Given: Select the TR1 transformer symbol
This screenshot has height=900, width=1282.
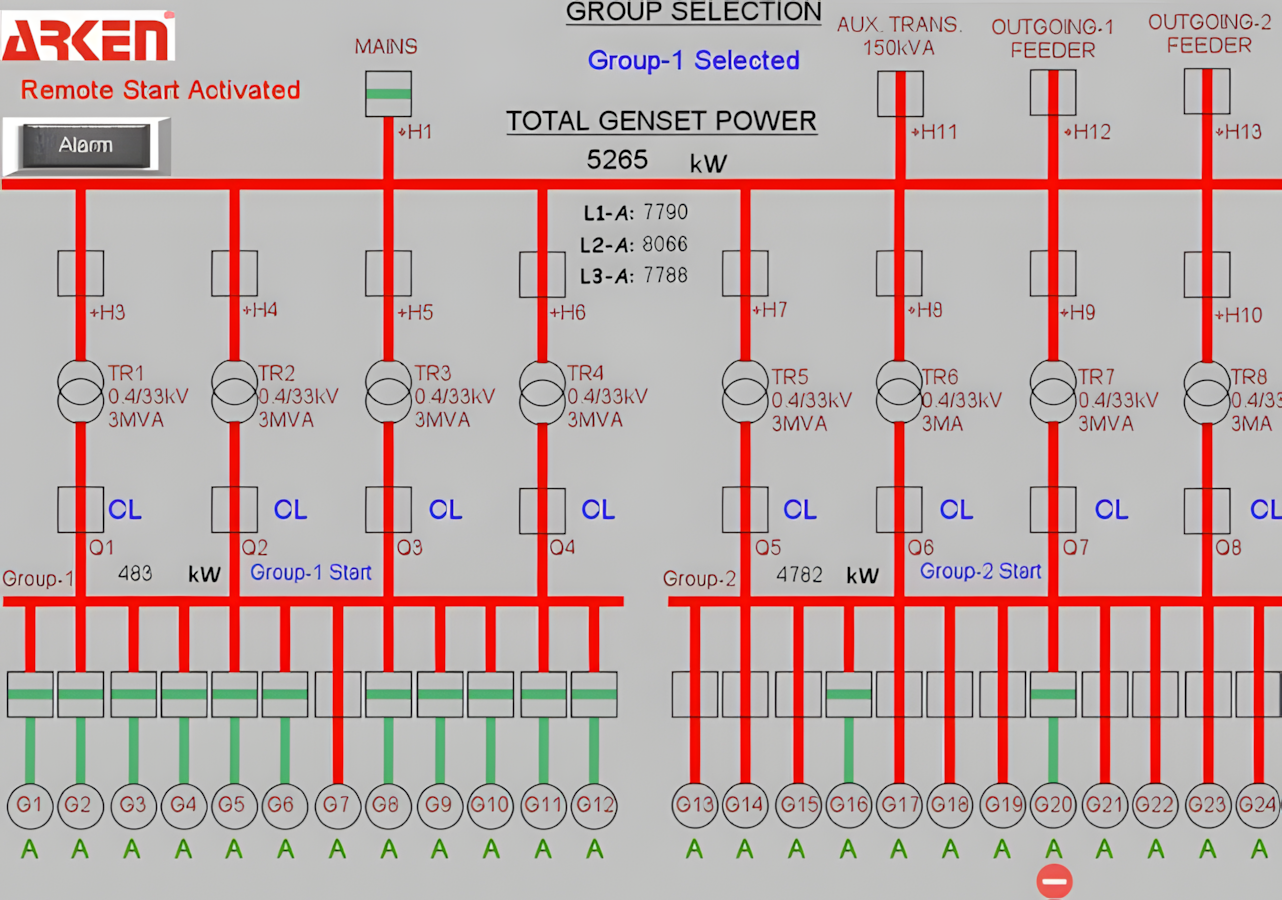Looking at the screenshot, I should (x=80, y=393).
